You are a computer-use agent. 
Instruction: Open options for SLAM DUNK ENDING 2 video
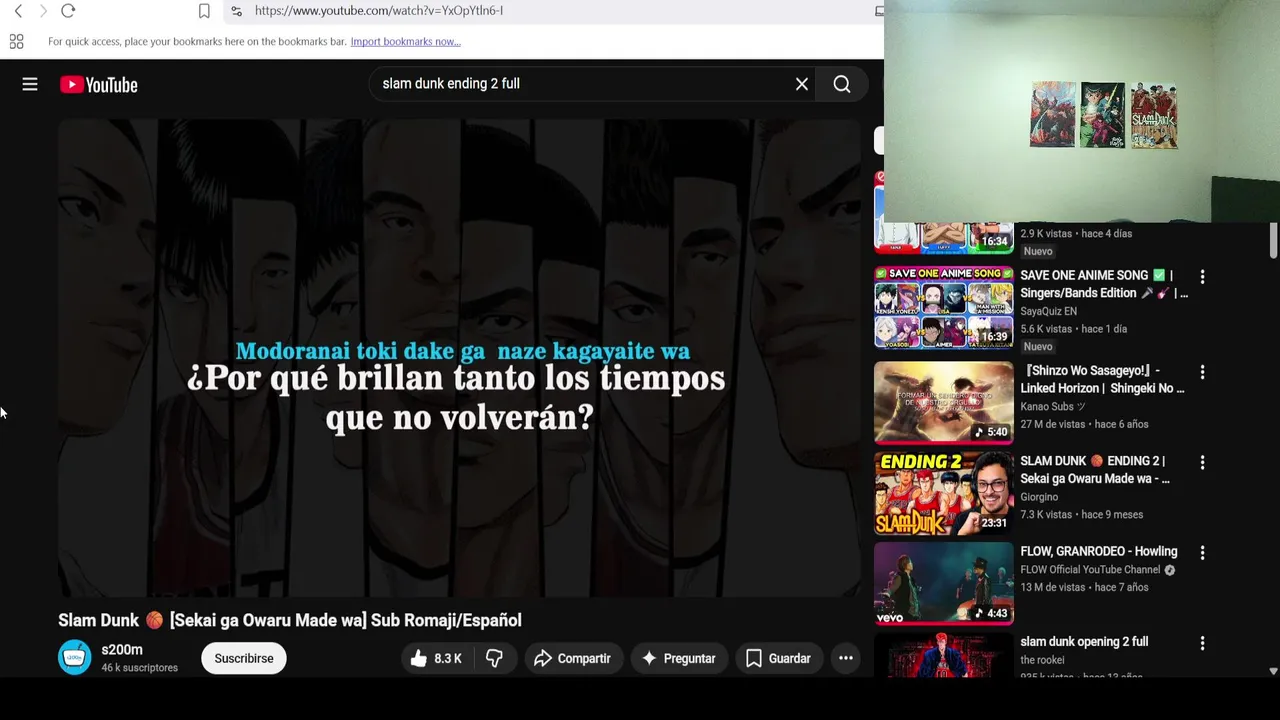1202,463
